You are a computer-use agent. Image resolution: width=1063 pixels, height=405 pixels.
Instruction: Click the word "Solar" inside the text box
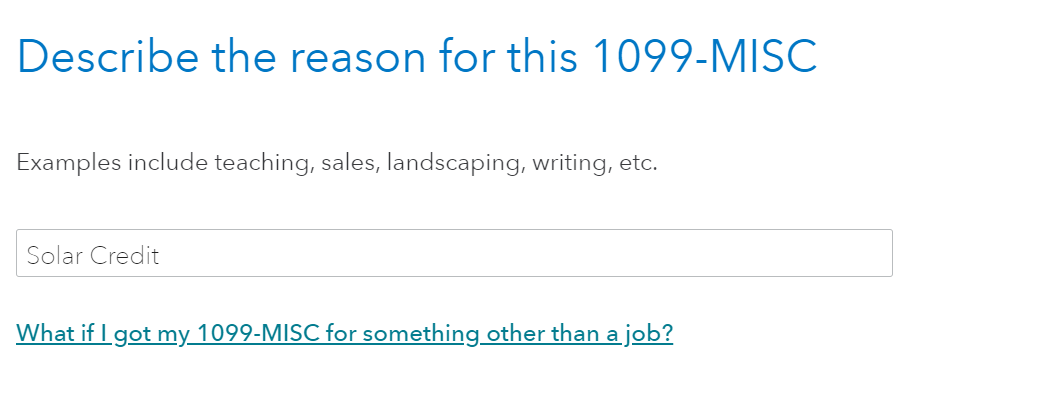54,255
